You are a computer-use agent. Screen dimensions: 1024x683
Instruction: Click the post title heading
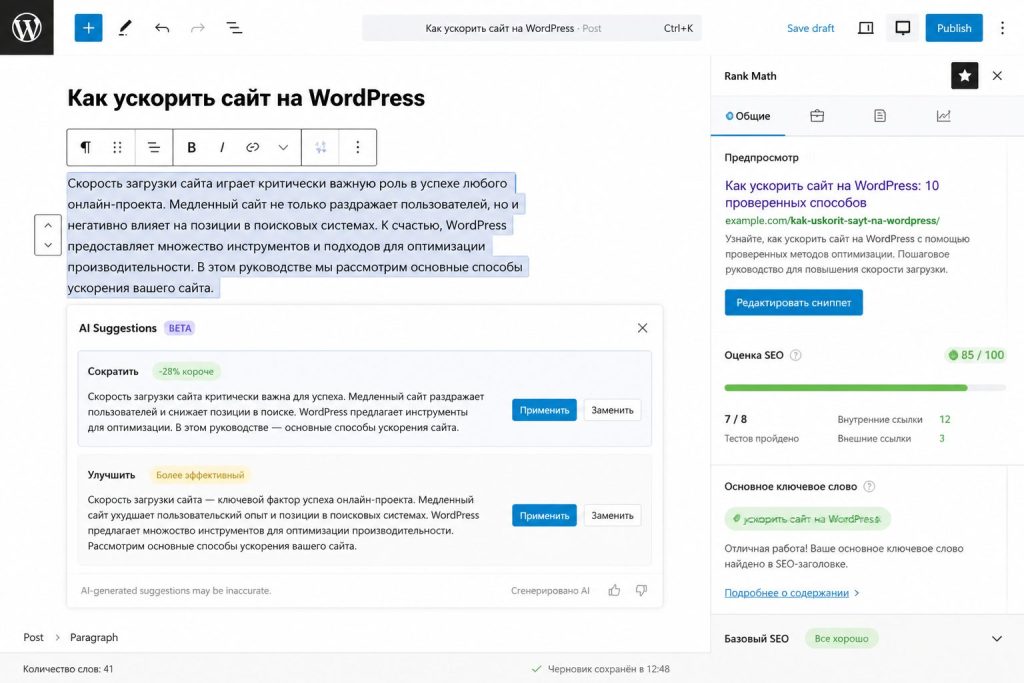(x=246, y=98)
